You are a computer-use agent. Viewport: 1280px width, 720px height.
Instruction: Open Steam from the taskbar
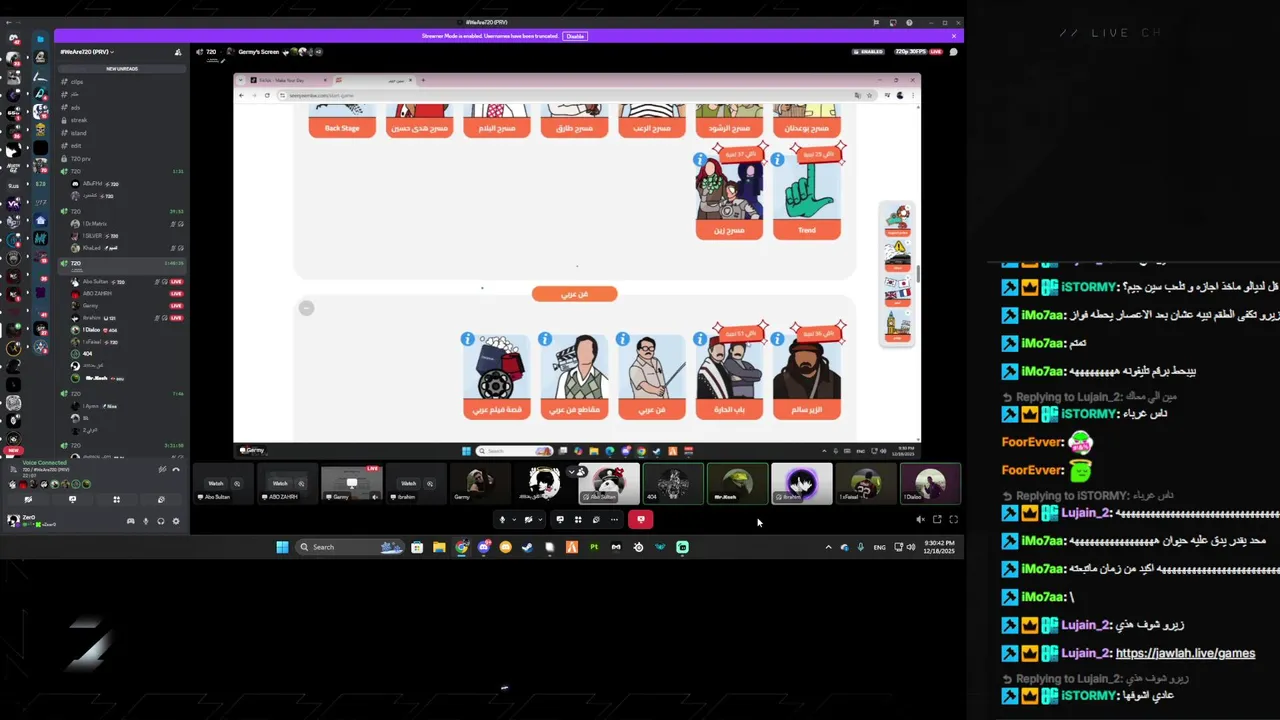527,547
